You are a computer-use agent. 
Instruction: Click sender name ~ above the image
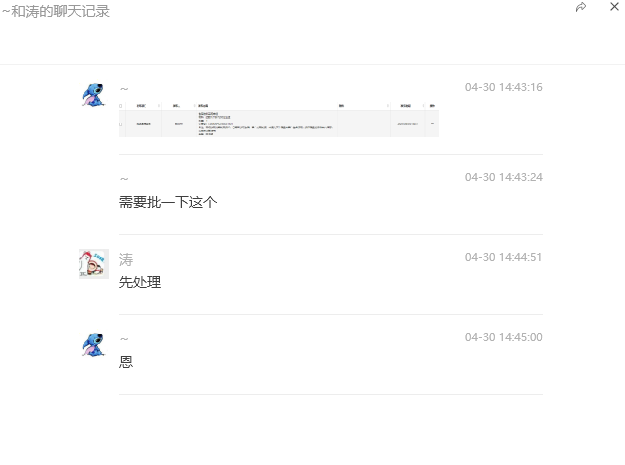point(124,89)
